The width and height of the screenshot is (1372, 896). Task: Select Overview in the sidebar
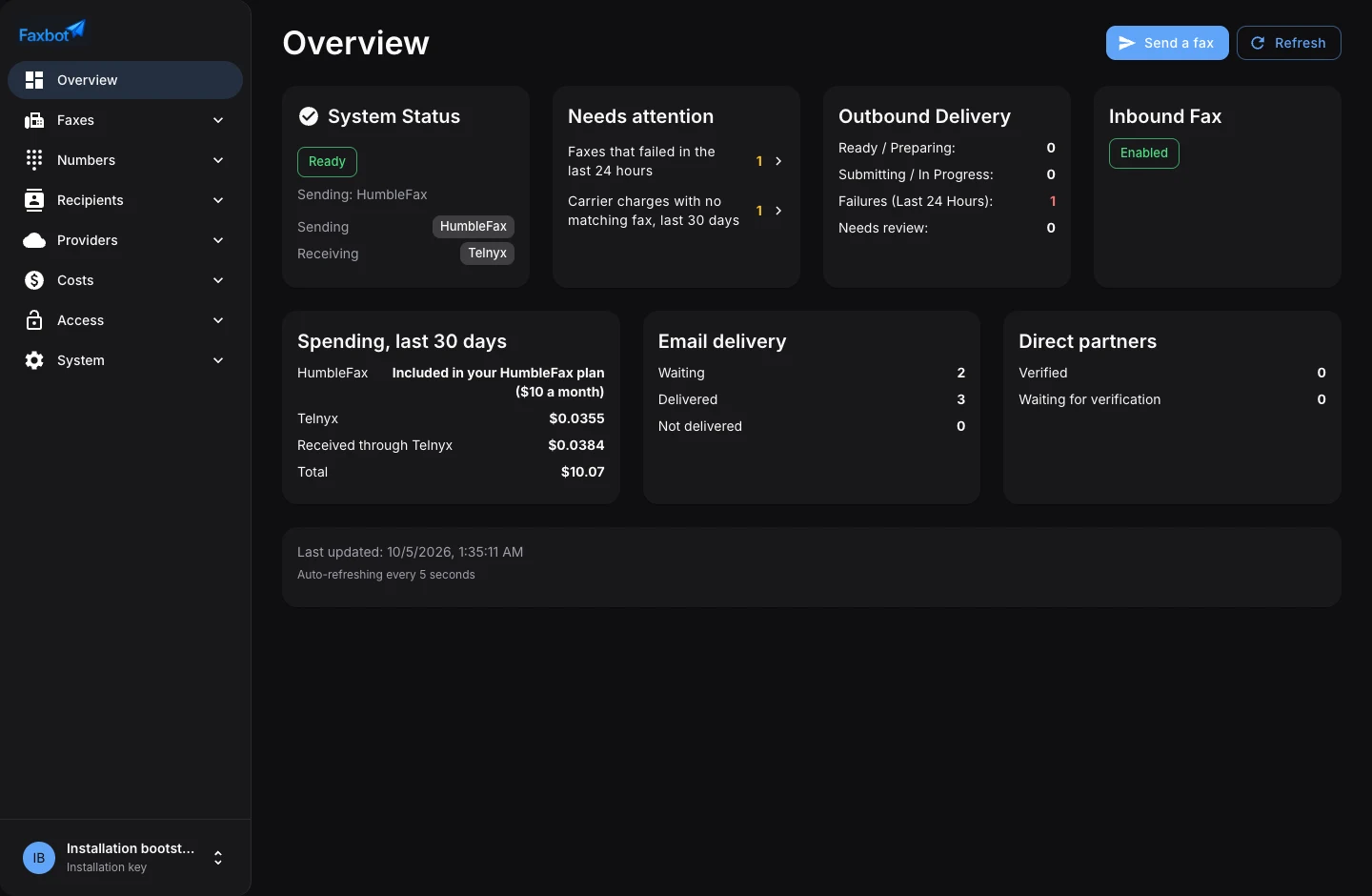125,80
